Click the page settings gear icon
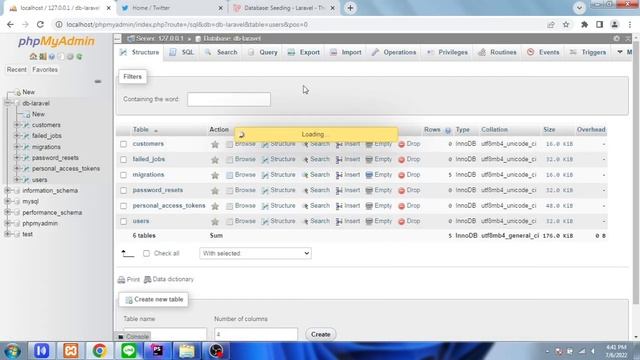640x360 pixels. 616,38
